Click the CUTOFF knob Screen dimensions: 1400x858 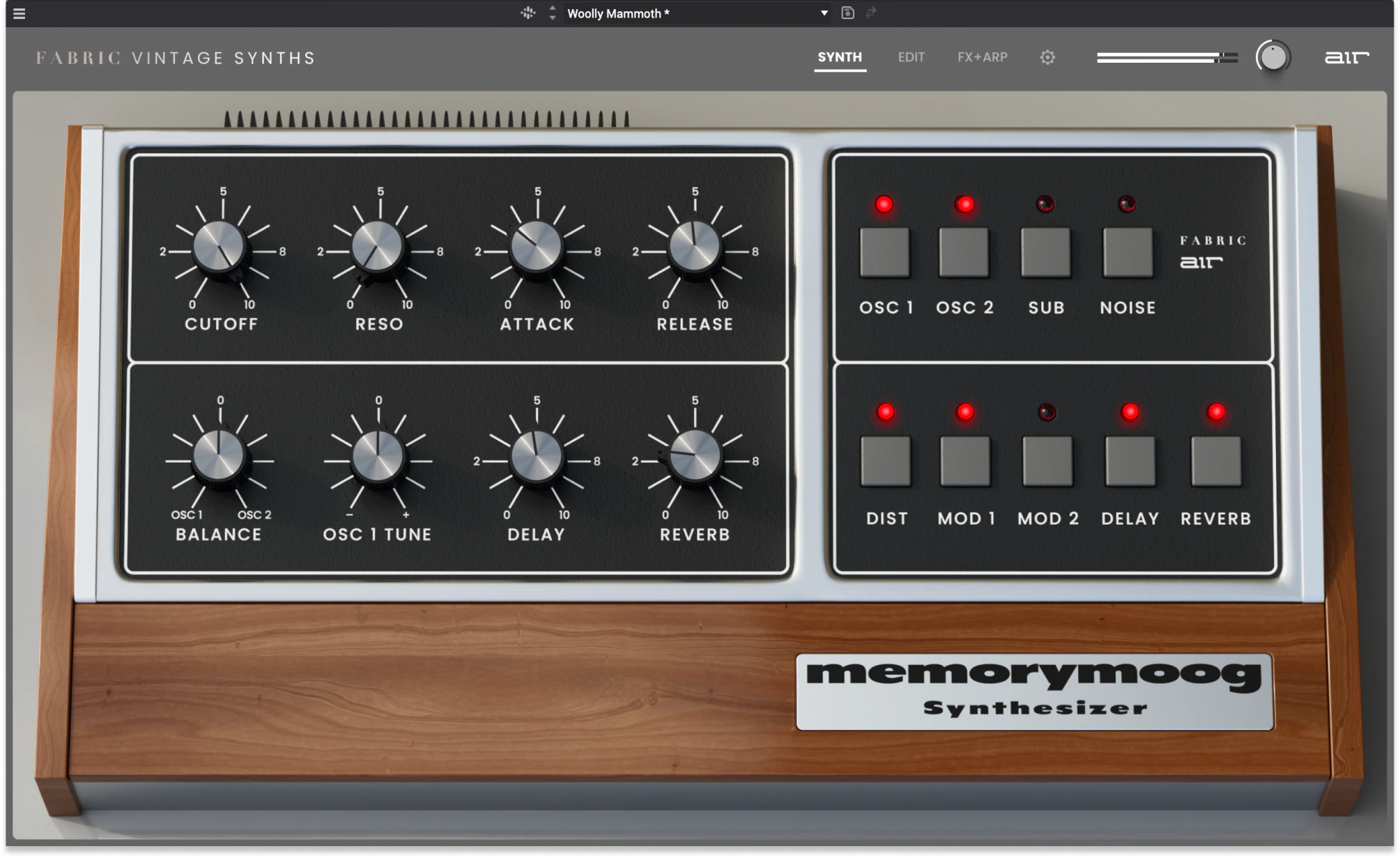coord(220,247)
